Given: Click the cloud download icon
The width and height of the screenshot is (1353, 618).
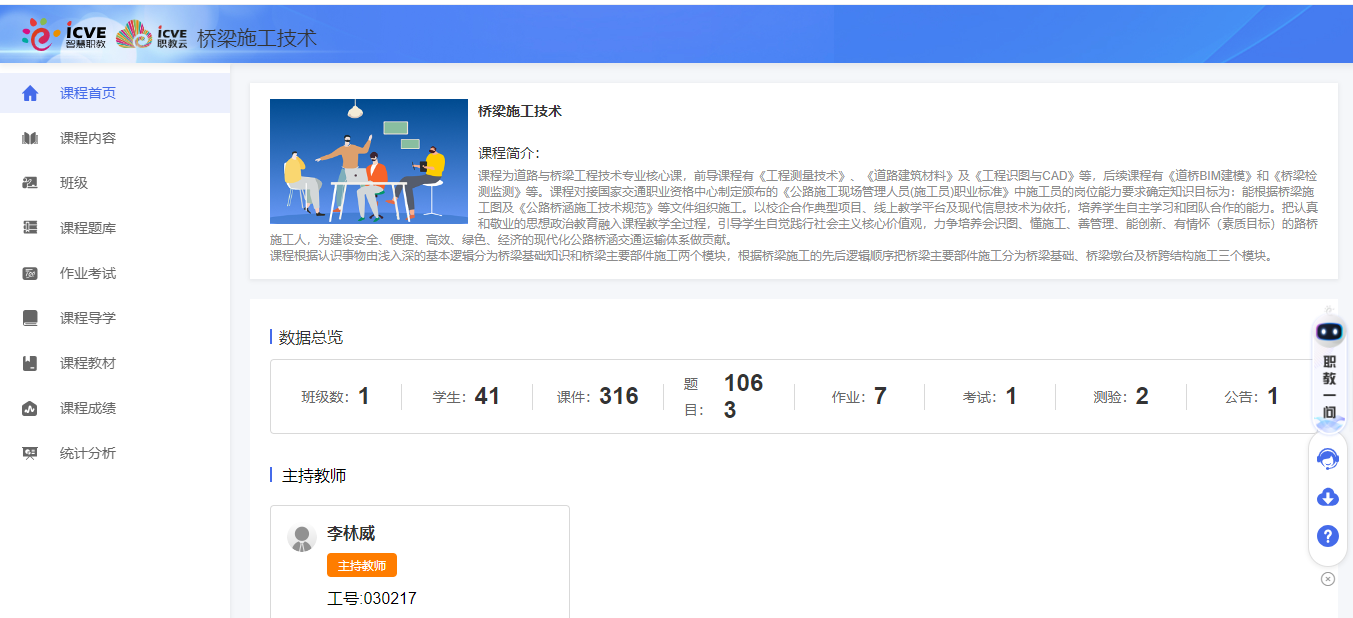Looking at the screenshot, I should (x=1328, y=497).
